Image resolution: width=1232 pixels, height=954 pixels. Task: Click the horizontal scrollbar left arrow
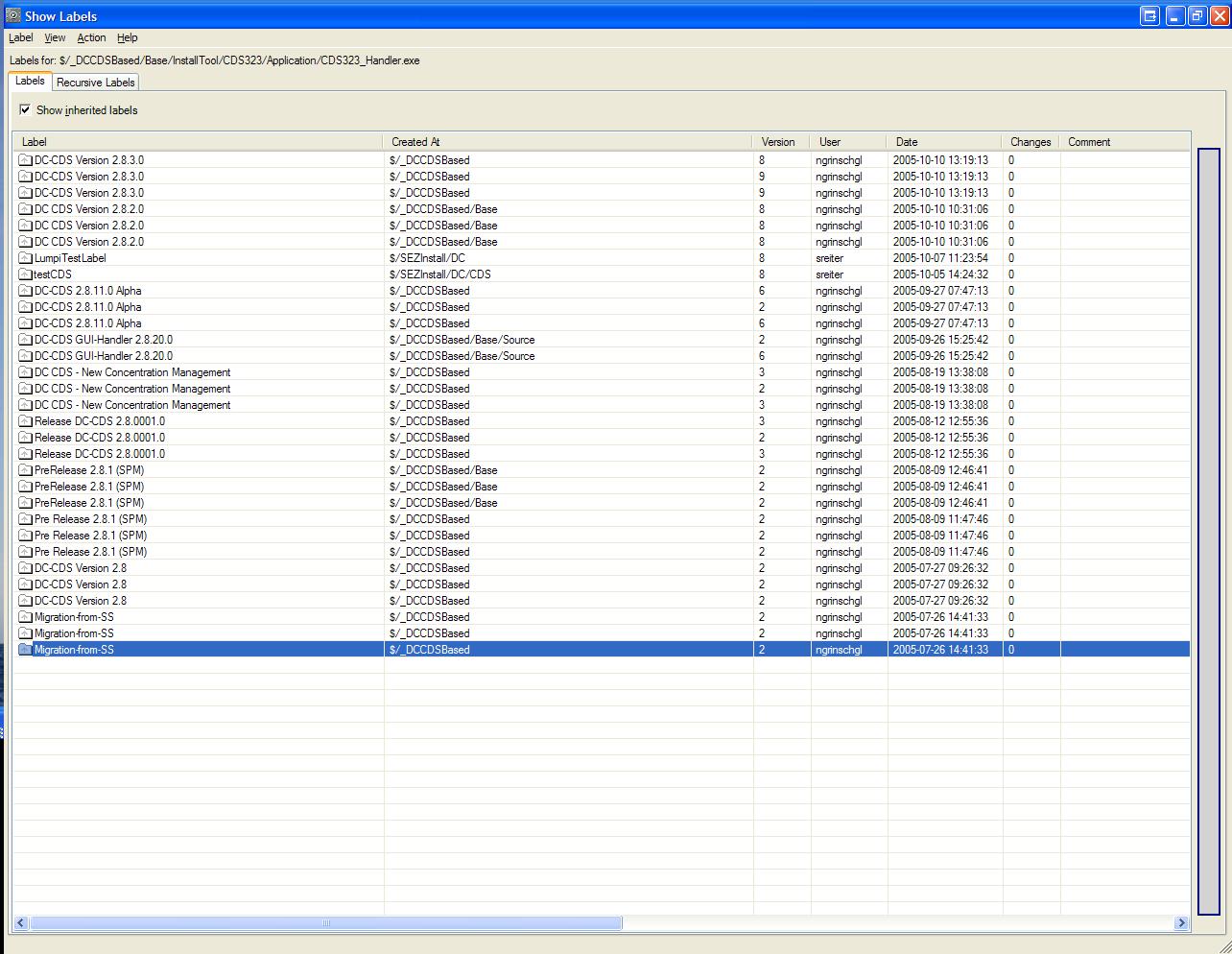pos(21,923)
